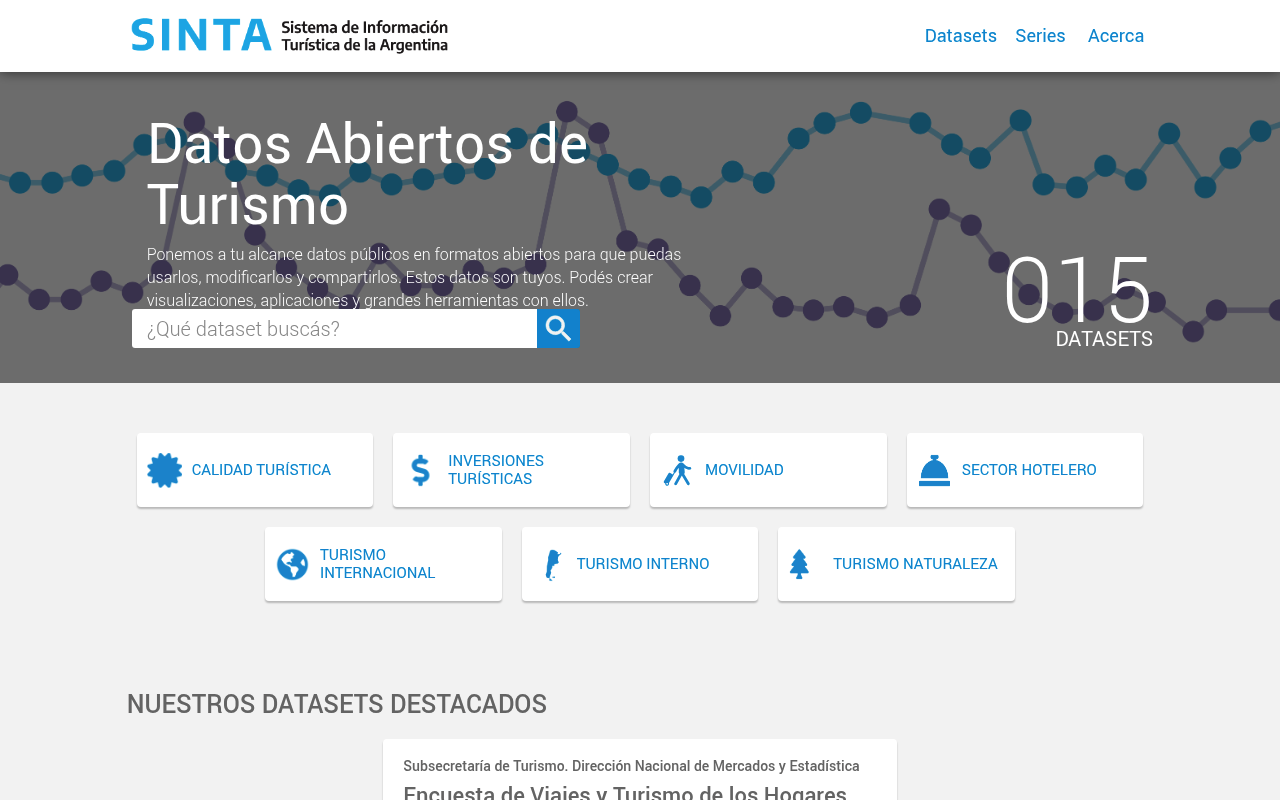
Task: Open the Acerca menu item
Action: point(1116,36)
